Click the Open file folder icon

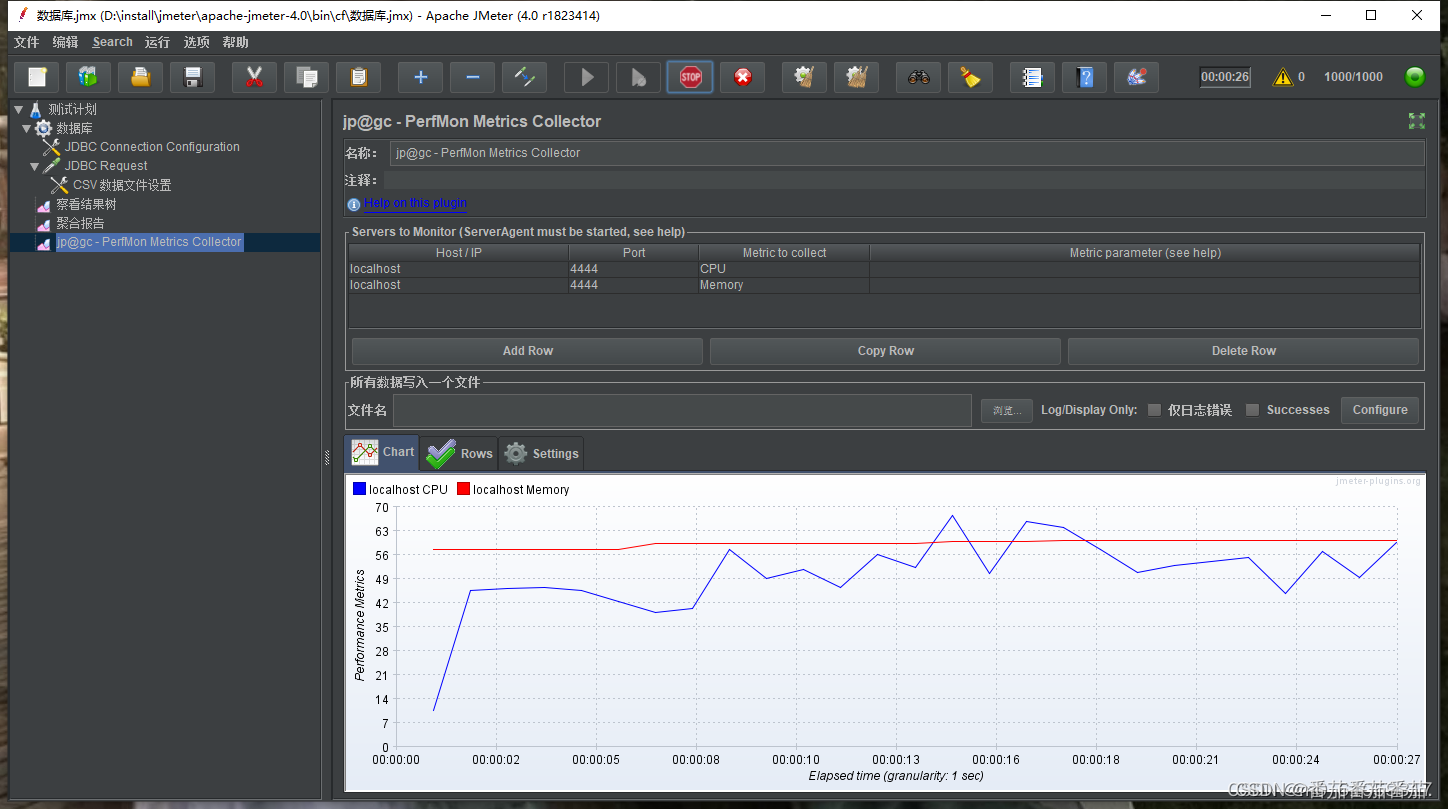point(141,77)
